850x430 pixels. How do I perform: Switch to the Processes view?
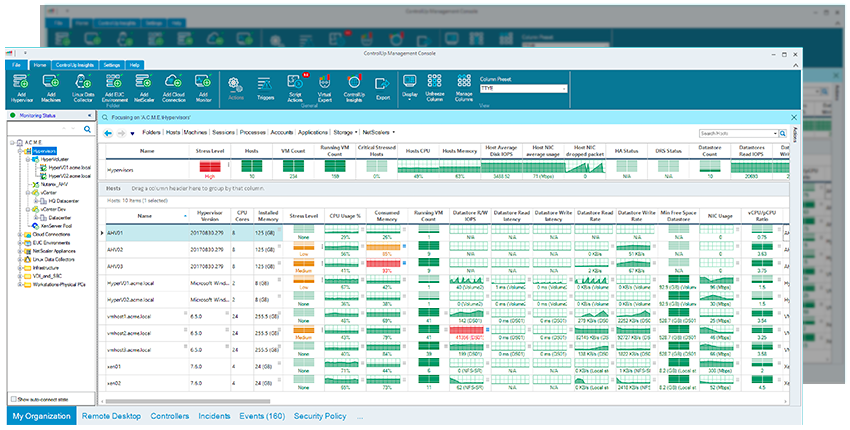[x=253, y=132]
